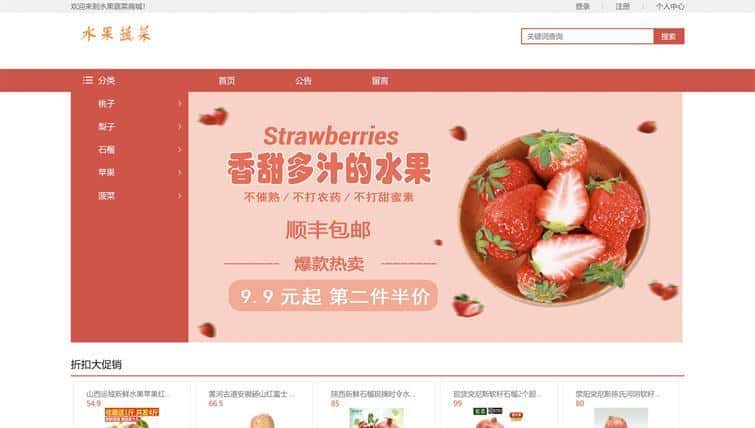Click the list icon beside 分类
Image resolution: width=755 pixels, height=428 pixels.
pyautogui.click(x=88, y=80)
